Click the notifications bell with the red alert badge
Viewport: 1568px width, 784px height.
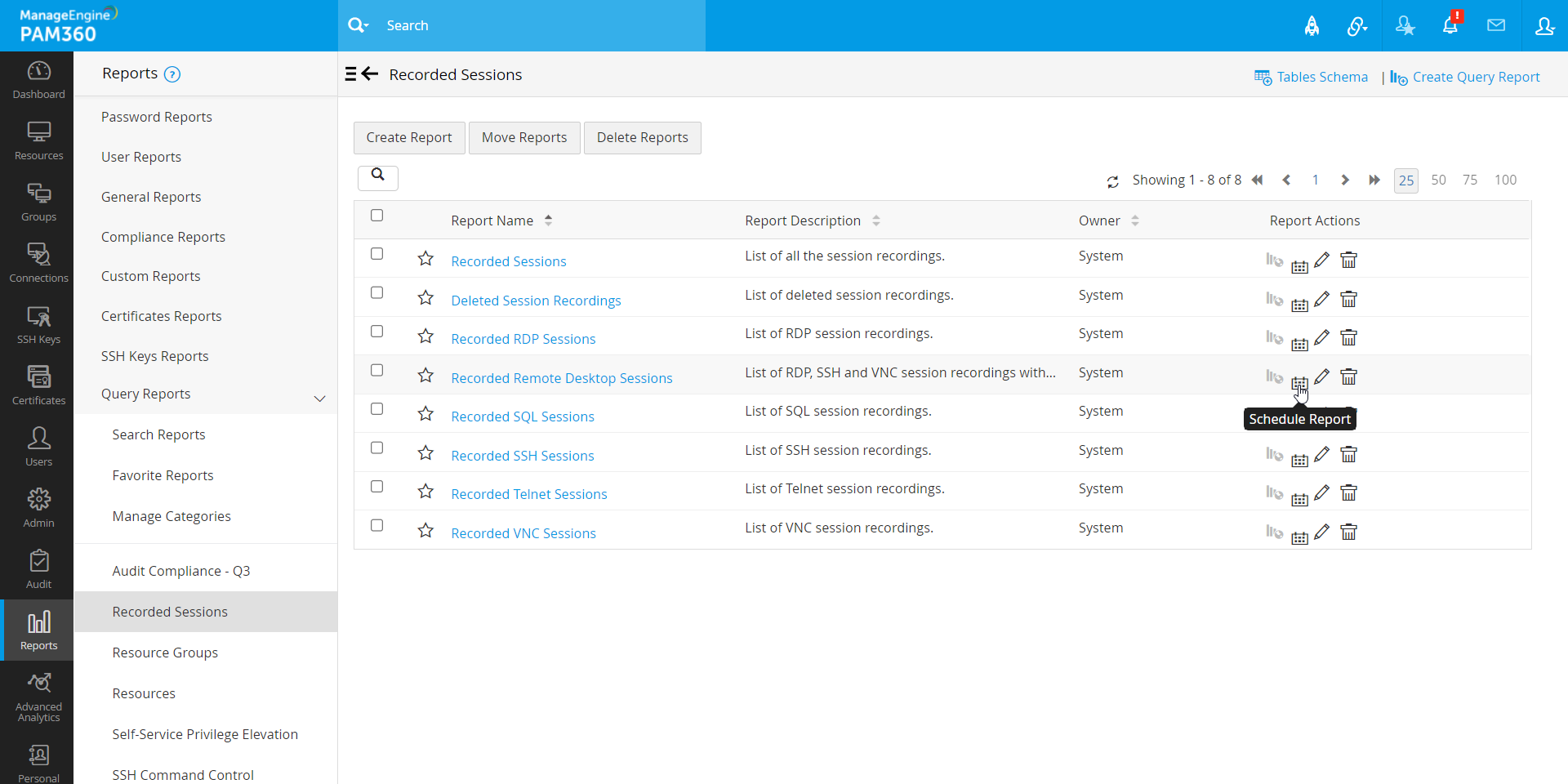(x=1450, y=25)
